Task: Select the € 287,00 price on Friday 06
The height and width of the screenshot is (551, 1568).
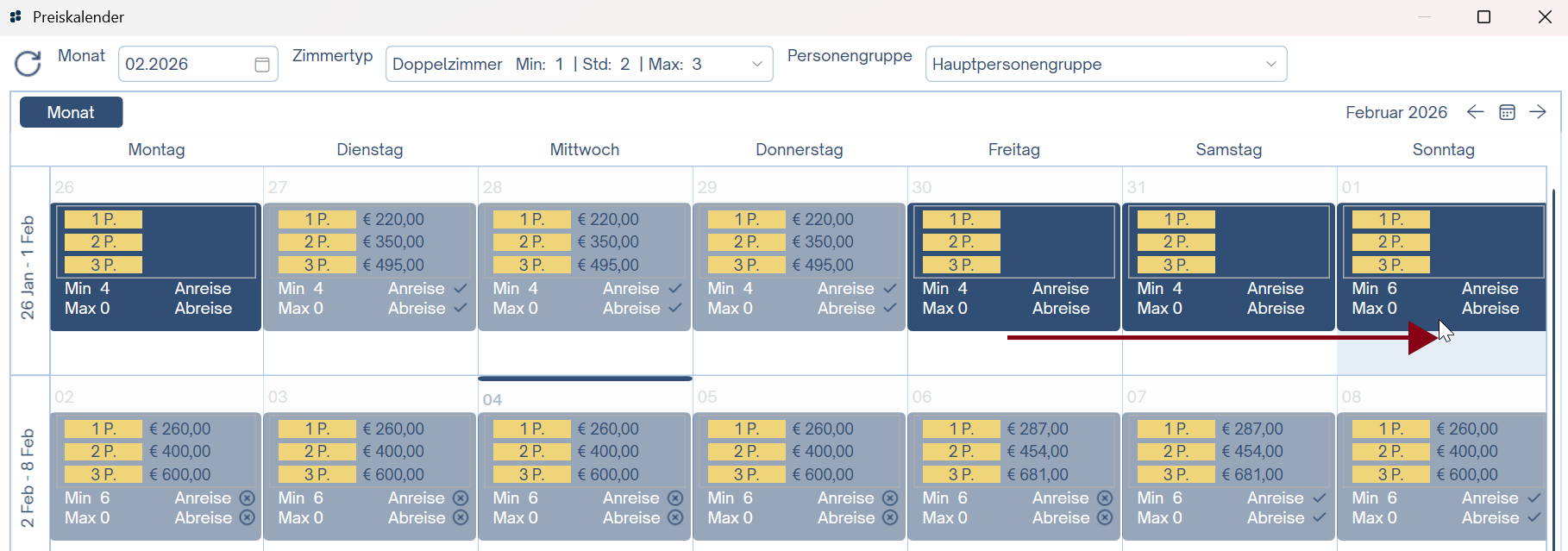Action: pyautogui.click(x=1038, y=429)
